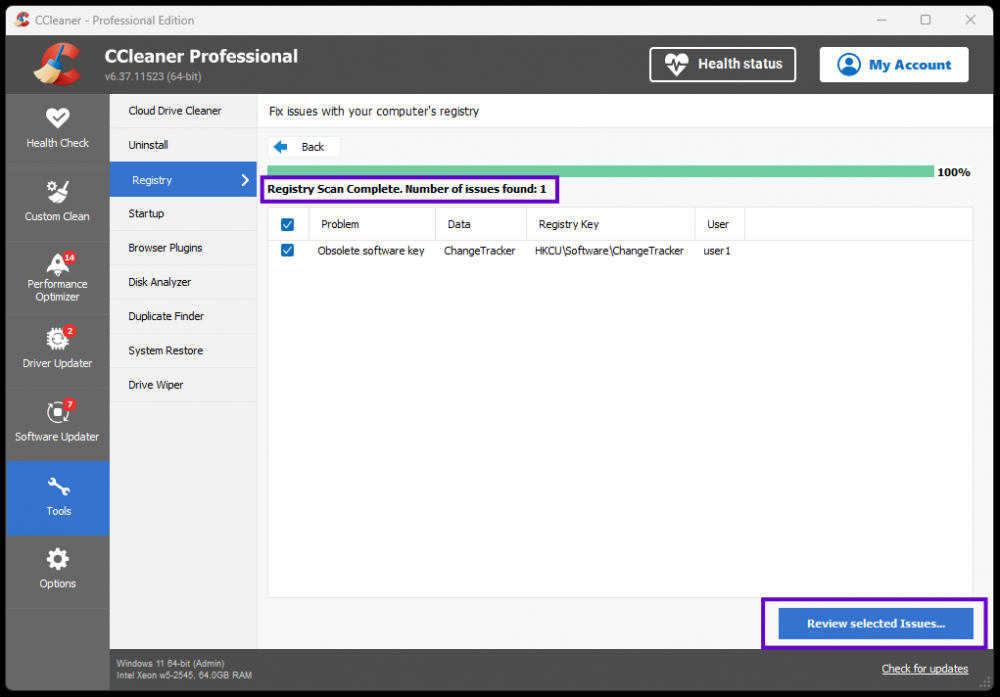This screenshot has width=1000, height=697.
Task: Select the 'Obsolete software key' cell
Action: [x=371, y=251]
